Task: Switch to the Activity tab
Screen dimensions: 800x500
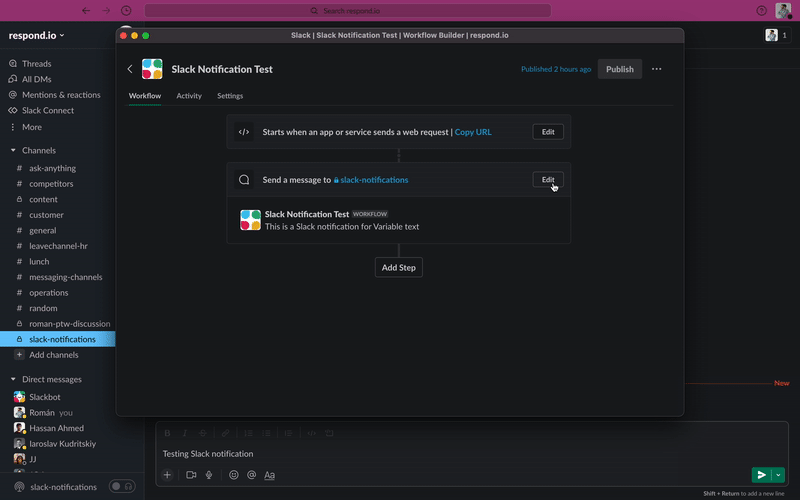Action: coord(189,96)
